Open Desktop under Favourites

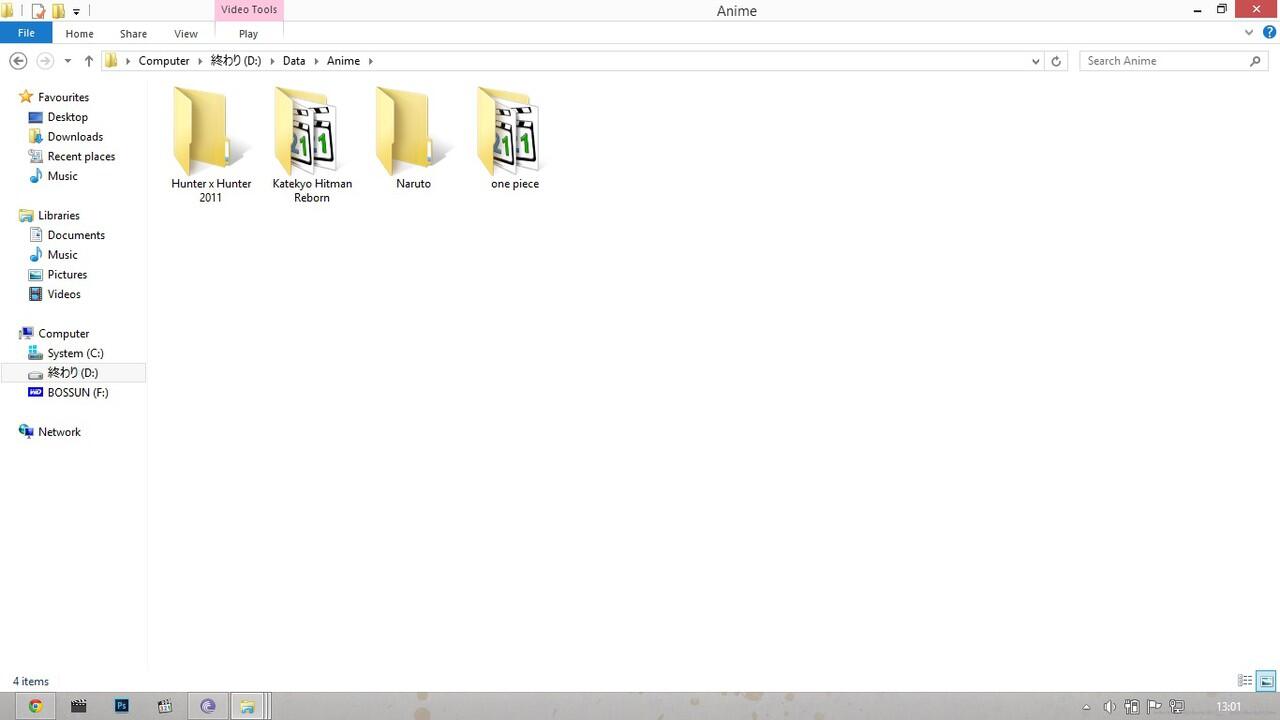67,117
